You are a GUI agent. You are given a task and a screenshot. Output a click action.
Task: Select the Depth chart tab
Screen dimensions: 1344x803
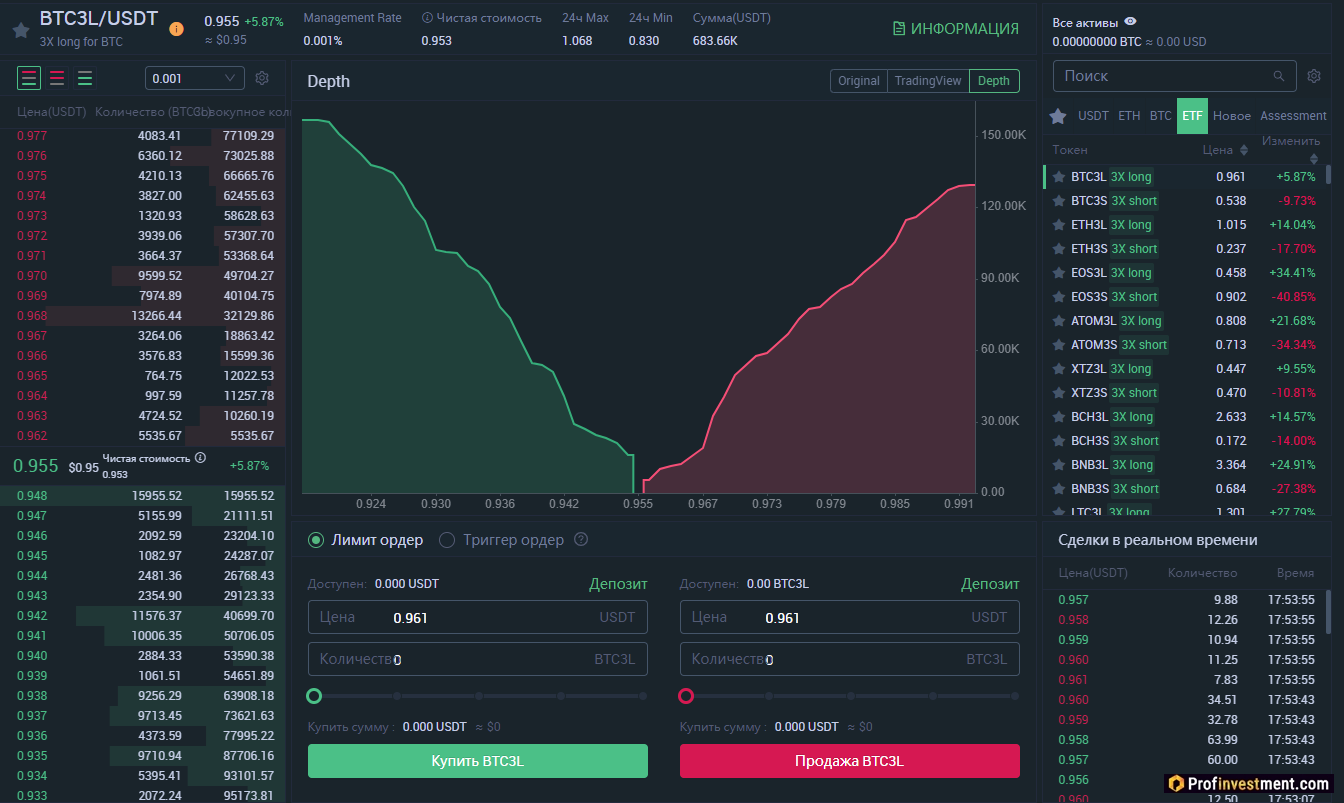pos(994,81)
